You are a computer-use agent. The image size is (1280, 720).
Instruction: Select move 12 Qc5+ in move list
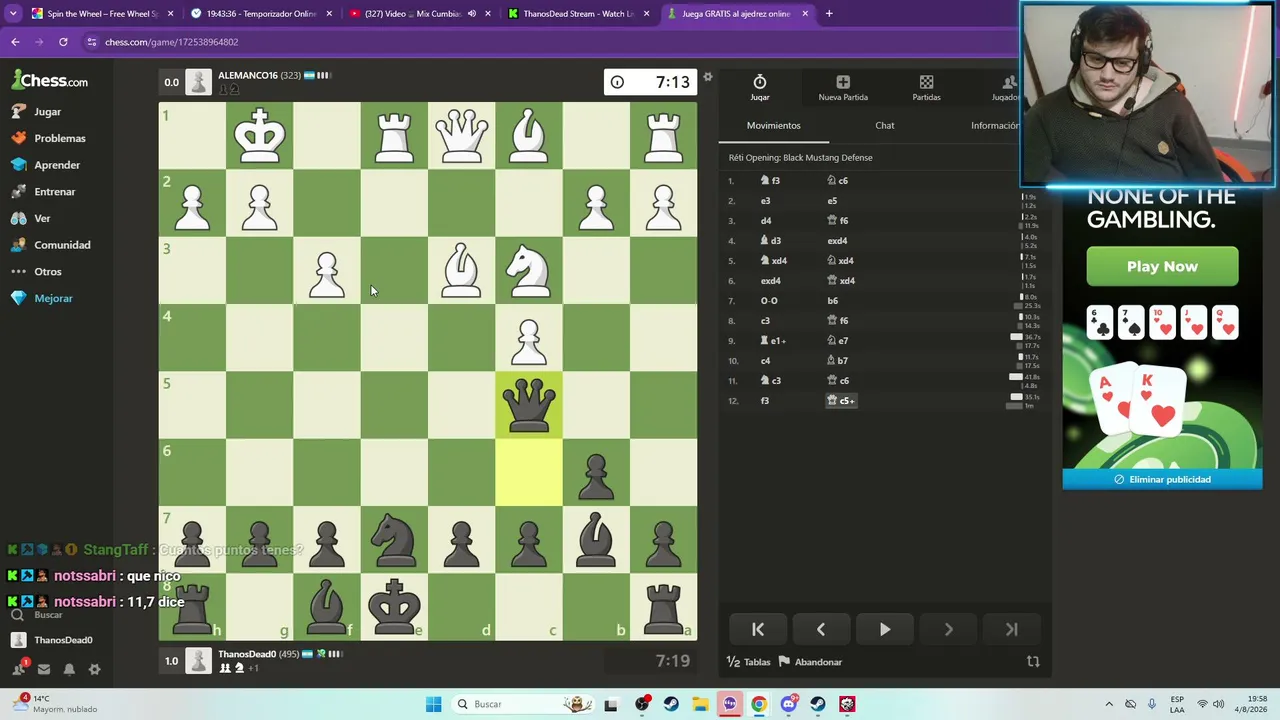[x=840, y=401]
